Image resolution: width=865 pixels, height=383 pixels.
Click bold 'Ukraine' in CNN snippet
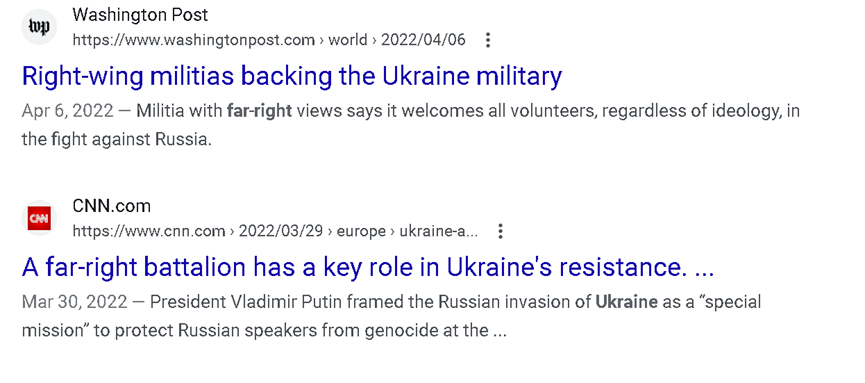click(627, 302)
